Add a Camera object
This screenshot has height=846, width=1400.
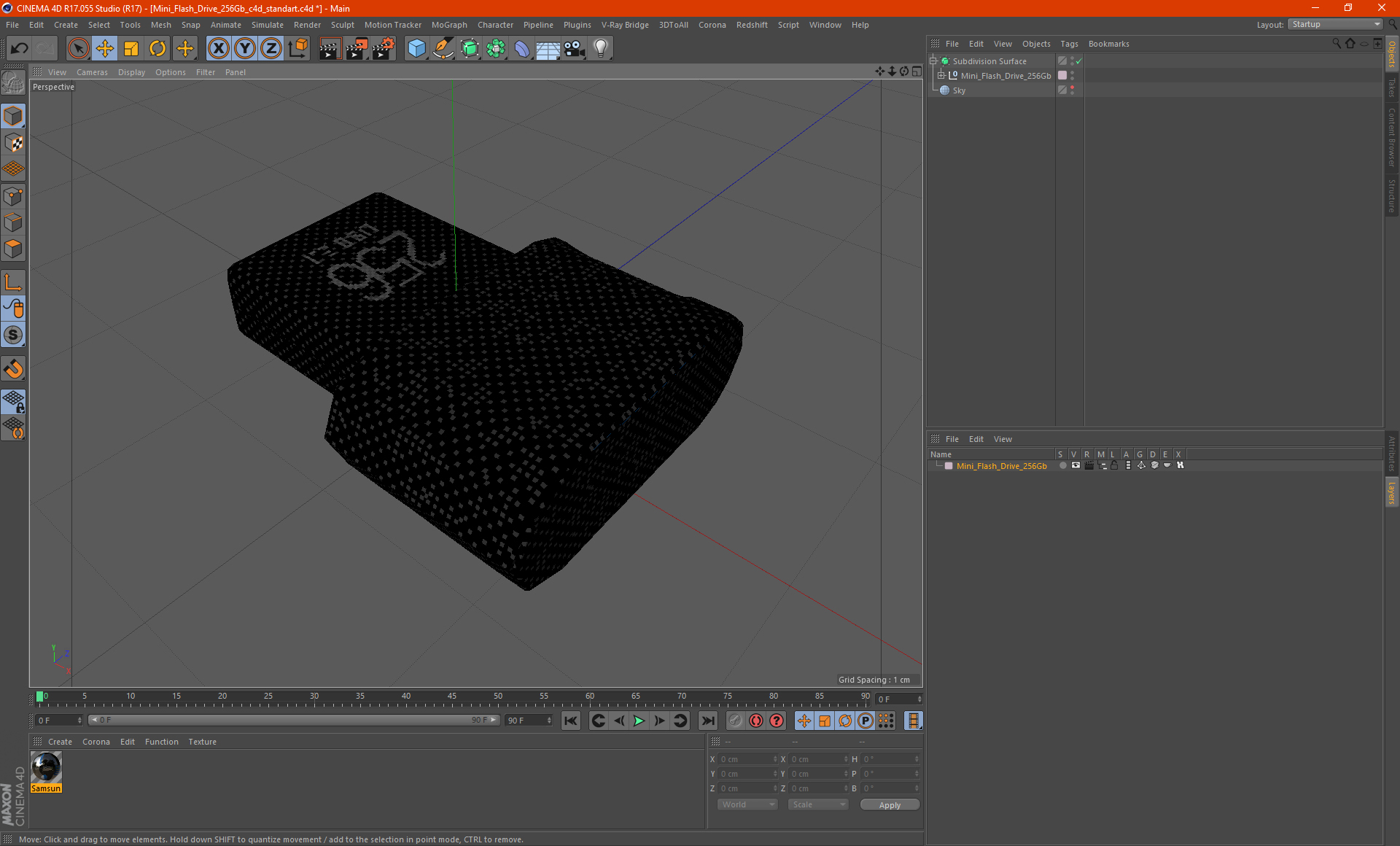pos(575,49)
